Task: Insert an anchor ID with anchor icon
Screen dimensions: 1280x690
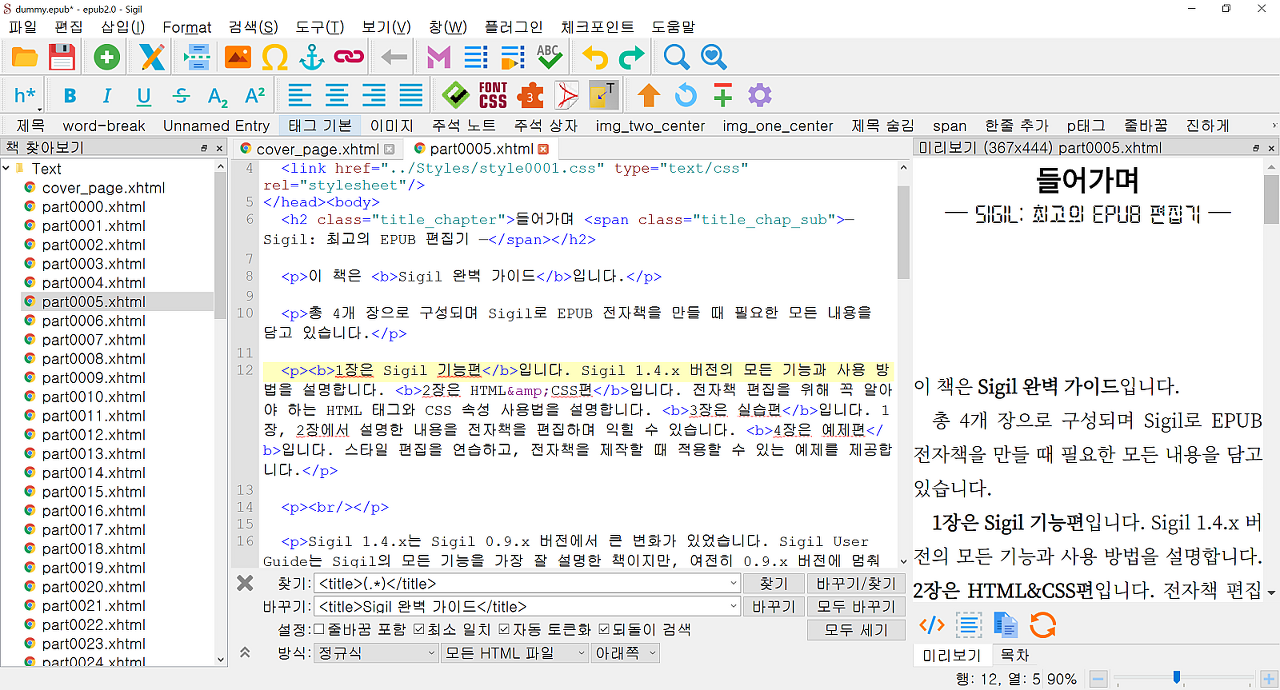Action: (x=312, y=57)
